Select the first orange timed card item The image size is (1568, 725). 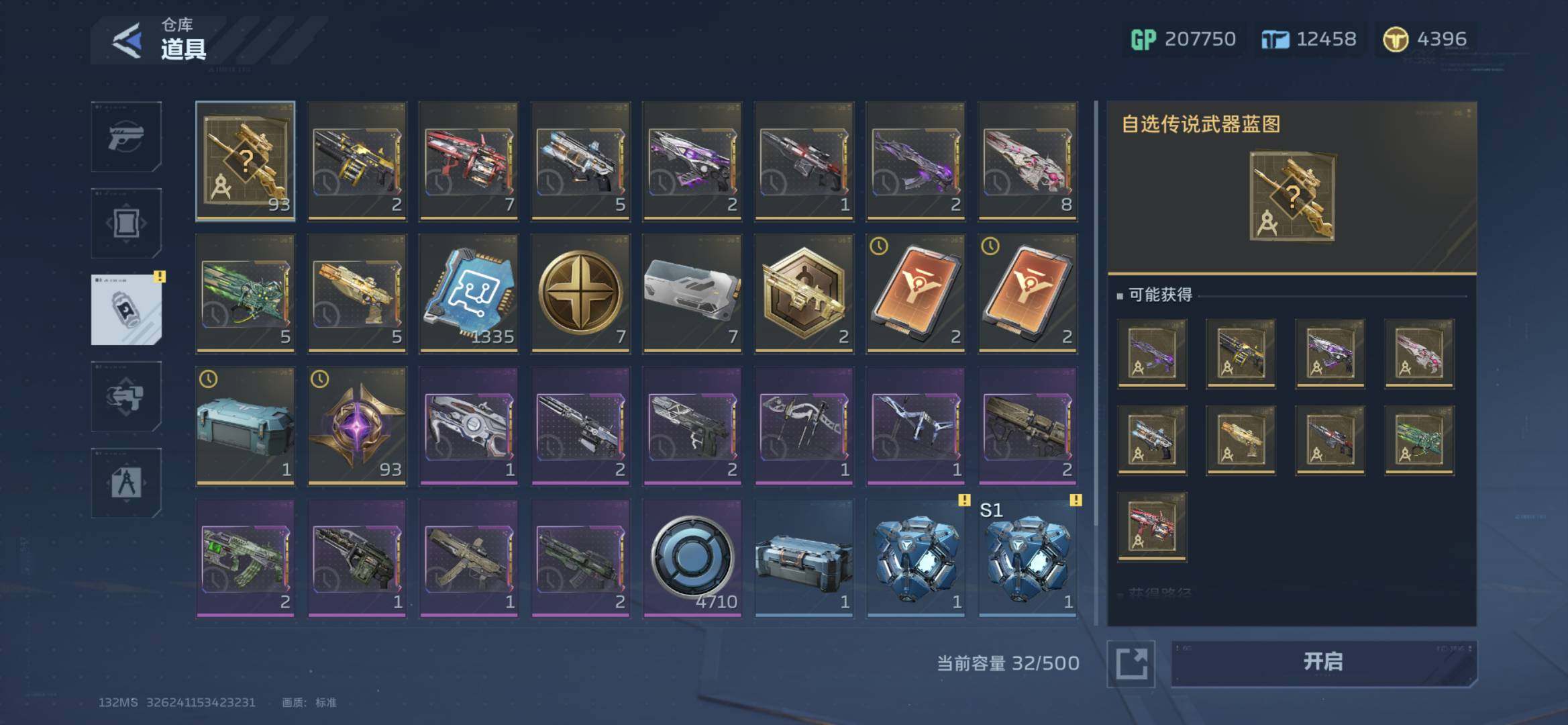pos(916,293)
